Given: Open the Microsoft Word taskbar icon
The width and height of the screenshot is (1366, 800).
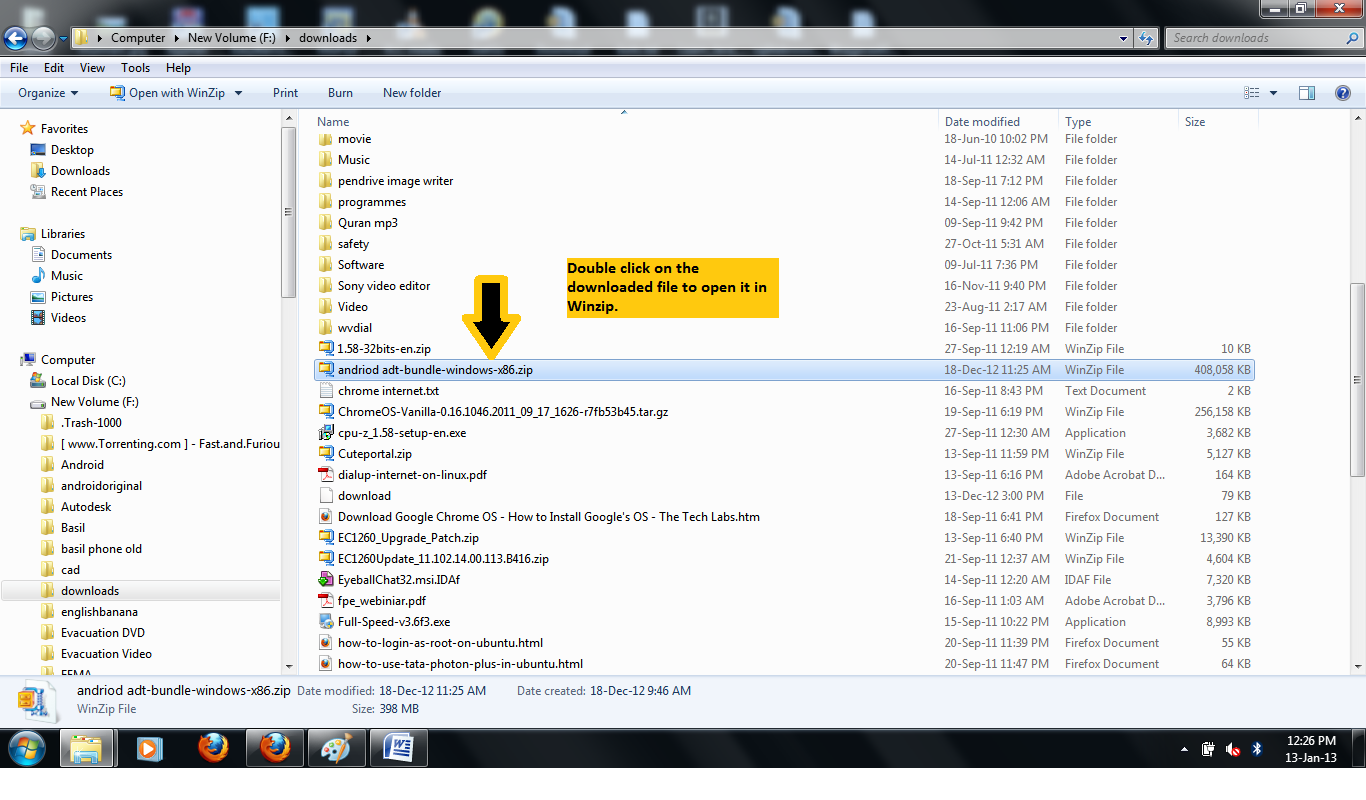Looking at the screenshot, I should pos(398,748).
